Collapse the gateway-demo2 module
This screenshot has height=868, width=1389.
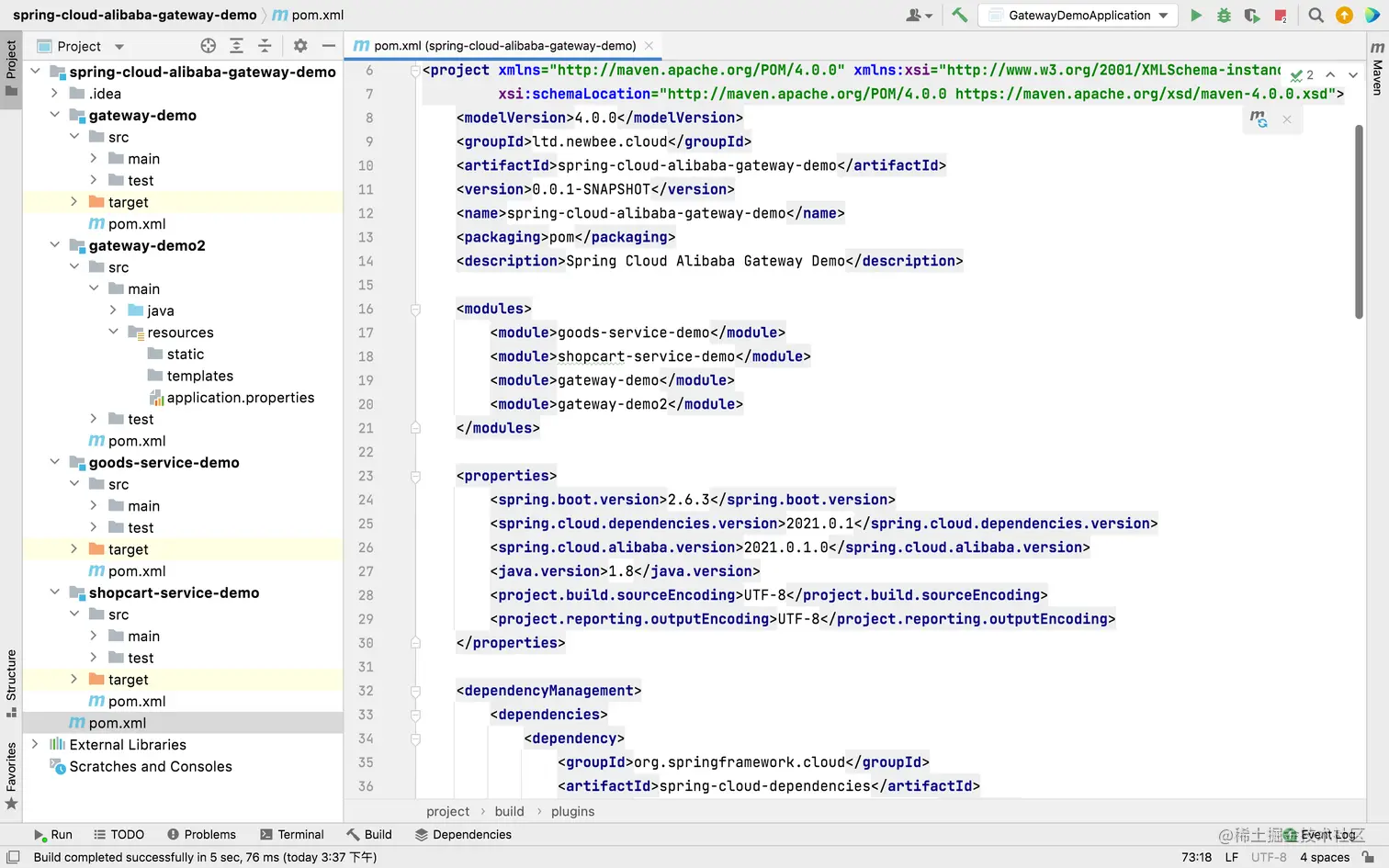pos(54,245)
